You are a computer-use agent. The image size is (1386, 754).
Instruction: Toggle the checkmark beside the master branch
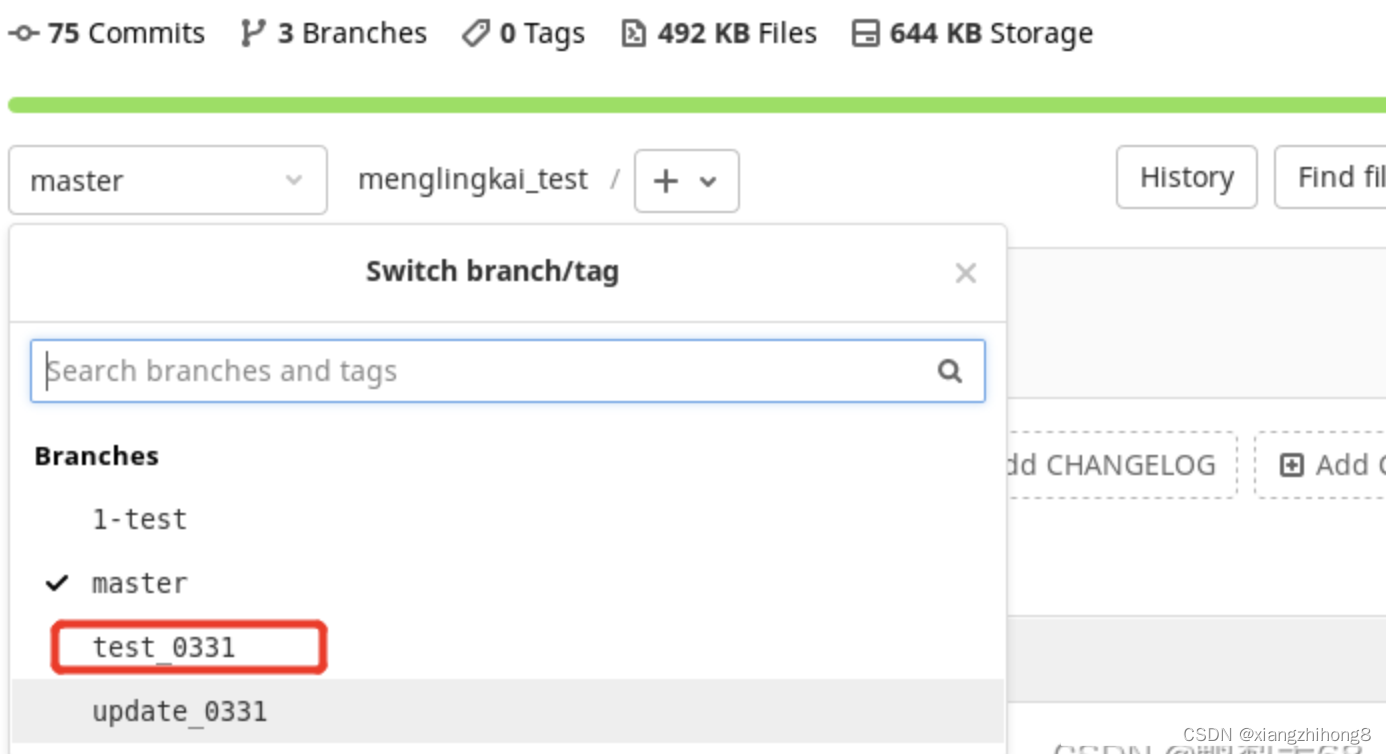[57, 583]
